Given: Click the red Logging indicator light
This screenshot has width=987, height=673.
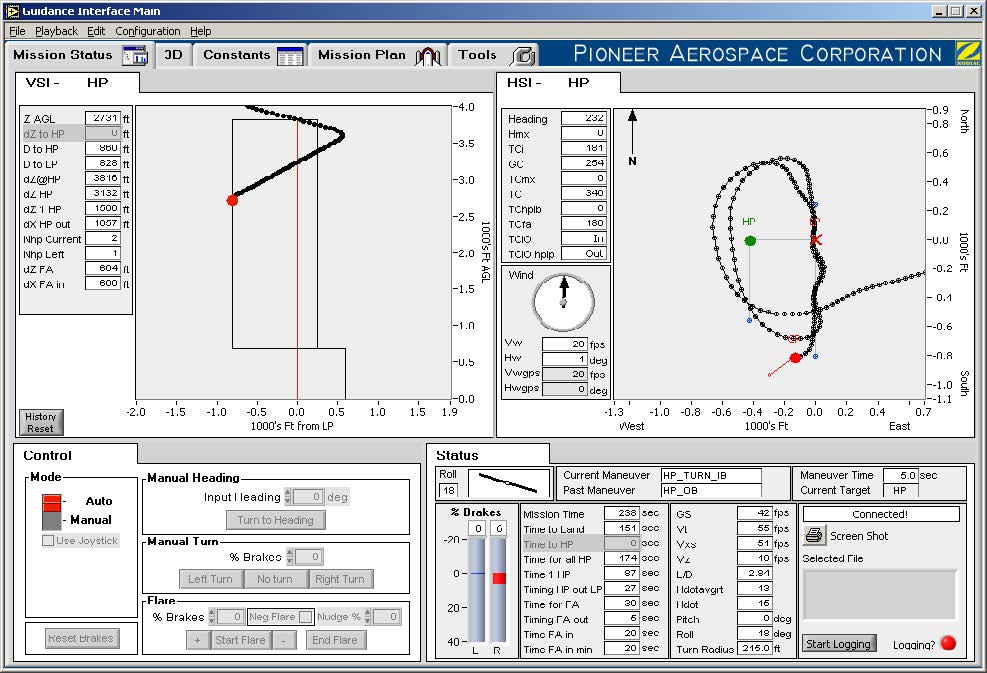Looking at the screenshot, I should (947, 643).
